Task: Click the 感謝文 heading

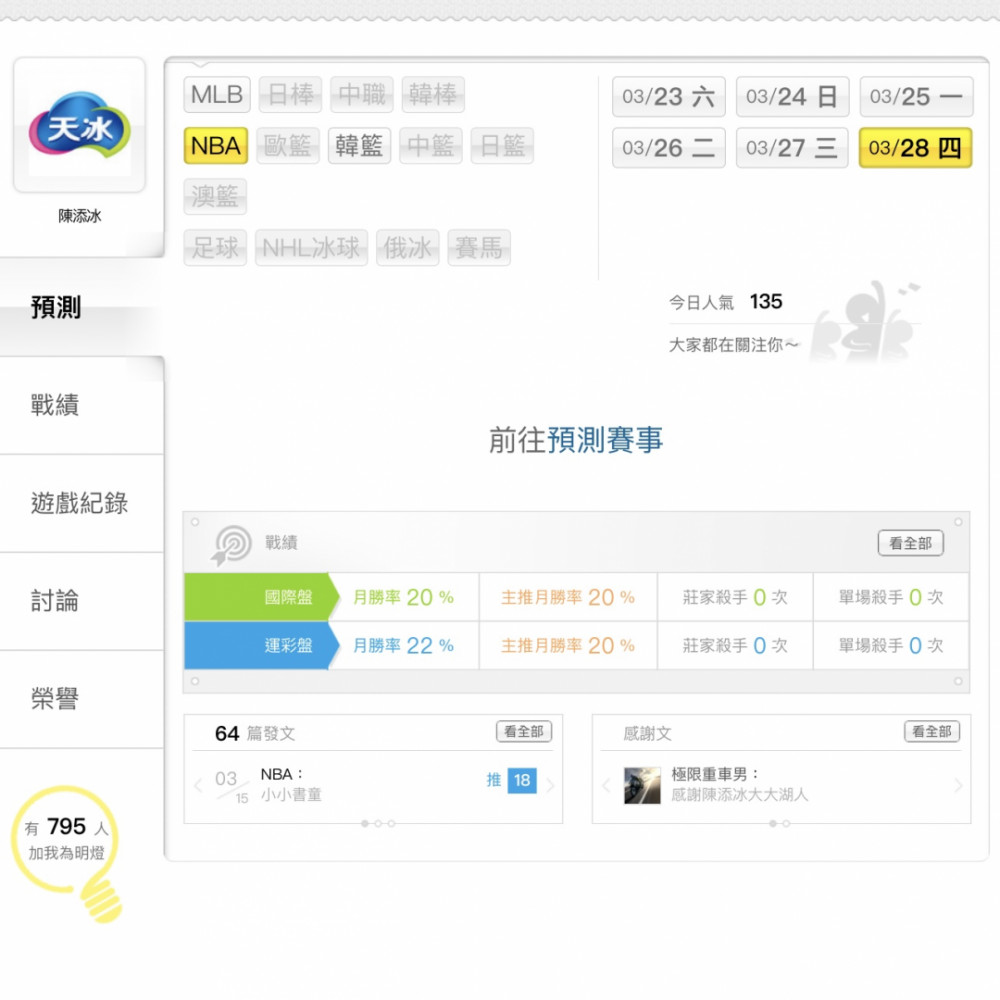Action: pyautogui.click(x=647, y=733)
